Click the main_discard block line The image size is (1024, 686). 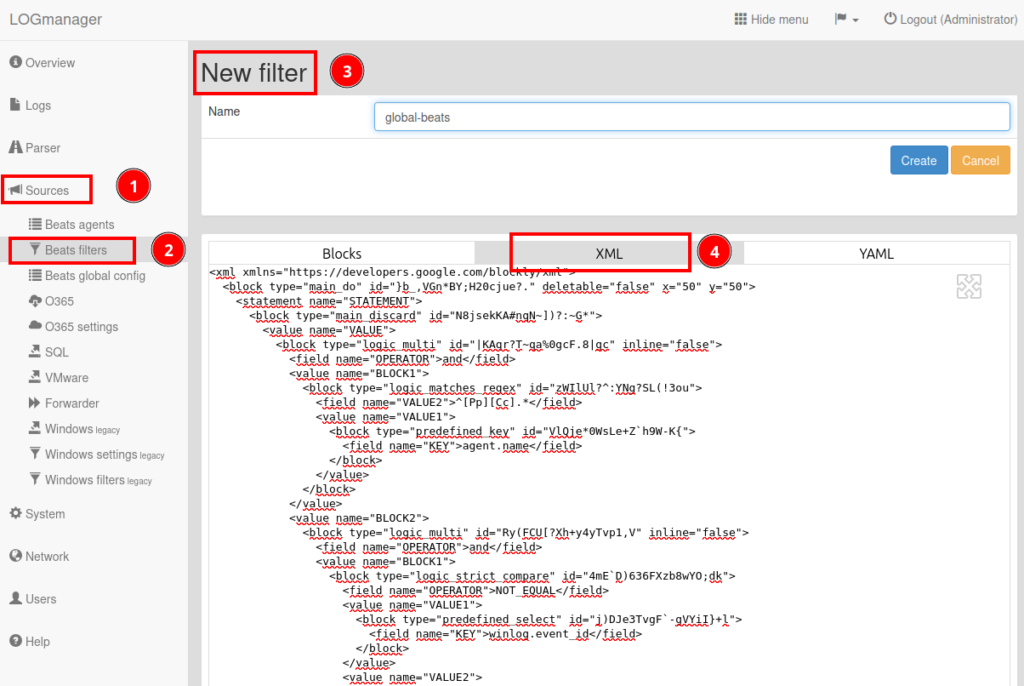426,316
